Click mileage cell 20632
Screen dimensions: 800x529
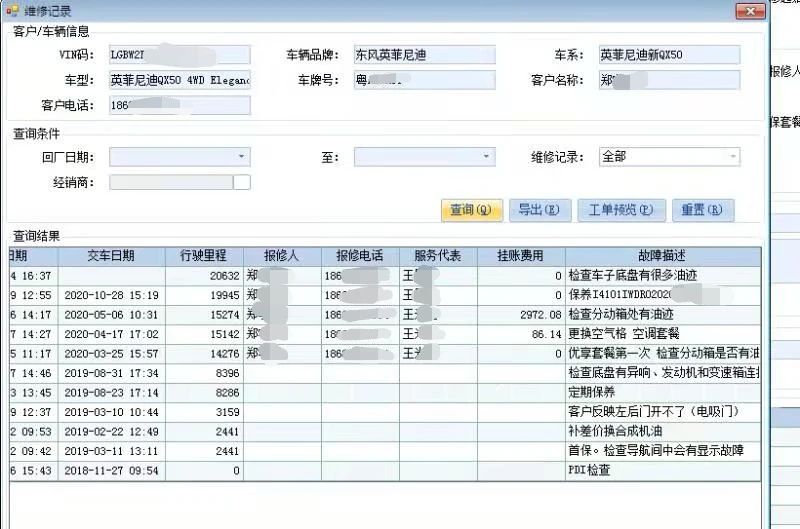204,276
